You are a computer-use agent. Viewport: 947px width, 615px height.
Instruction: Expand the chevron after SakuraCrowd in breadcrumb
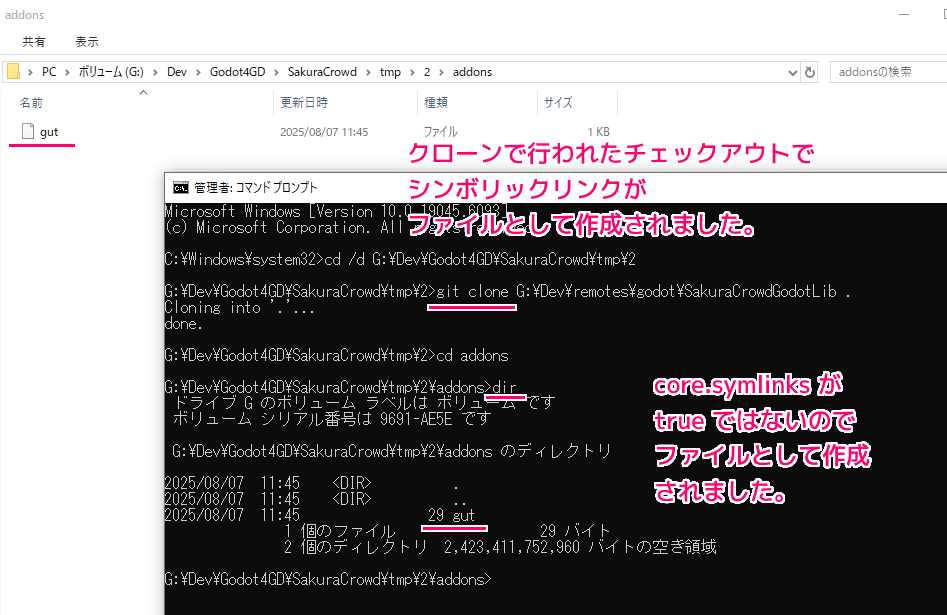tap(369, 72)
